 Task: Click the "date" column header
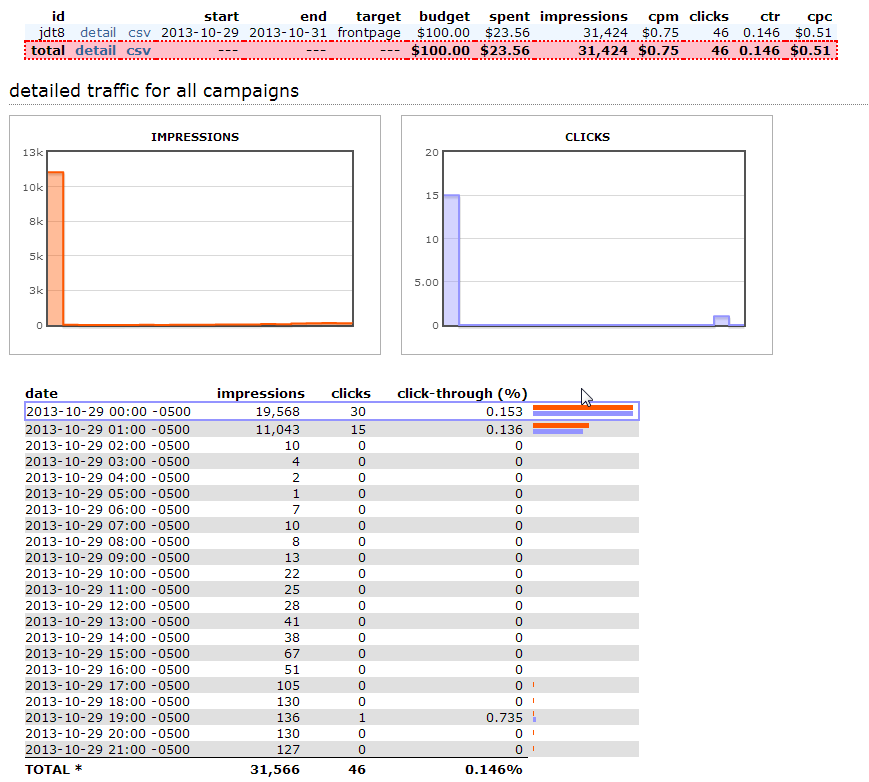point(41,393)
